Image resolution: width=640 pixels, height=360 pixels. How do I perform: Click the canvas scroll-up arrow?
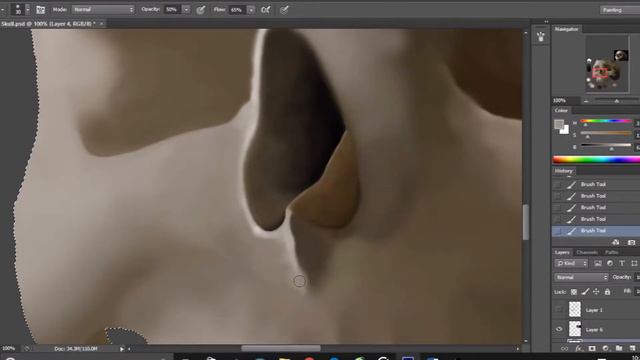coord(526,33)
